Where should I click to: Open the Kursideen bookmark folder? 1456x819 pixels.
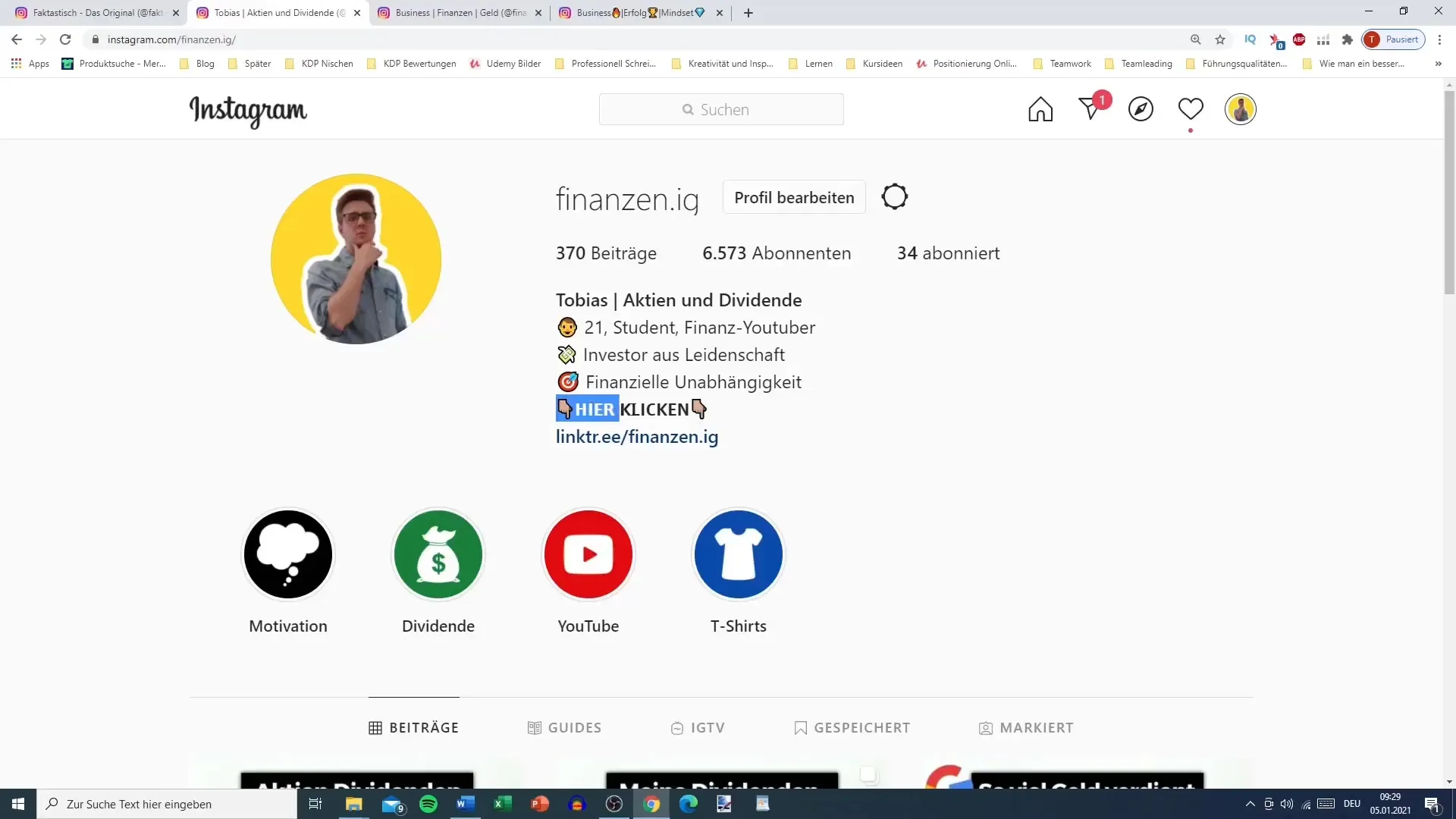pyautogui.click(x=874, y=64)
